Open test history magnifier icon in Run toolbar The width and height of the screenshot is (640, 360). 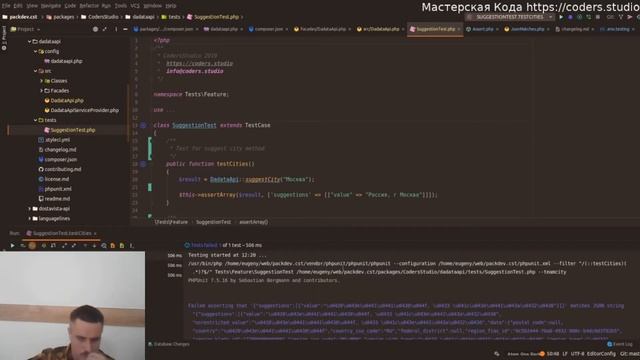point(104,246)
